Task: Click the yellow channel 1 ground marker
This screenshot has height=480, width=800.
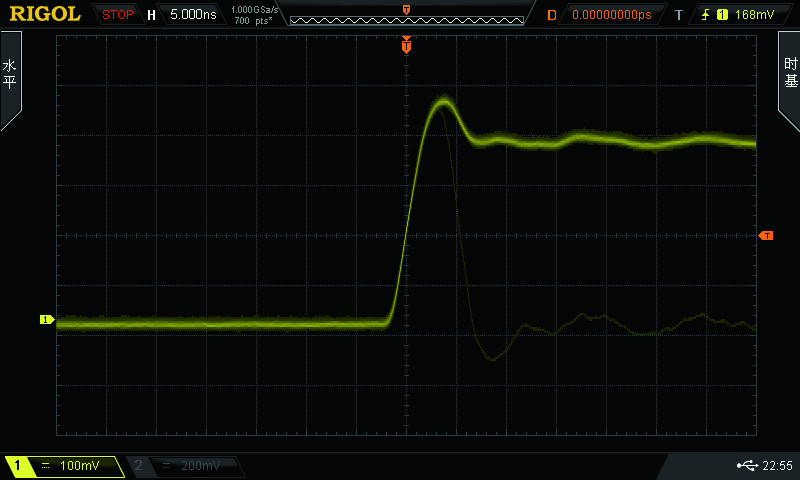Action: coord(47,320)
